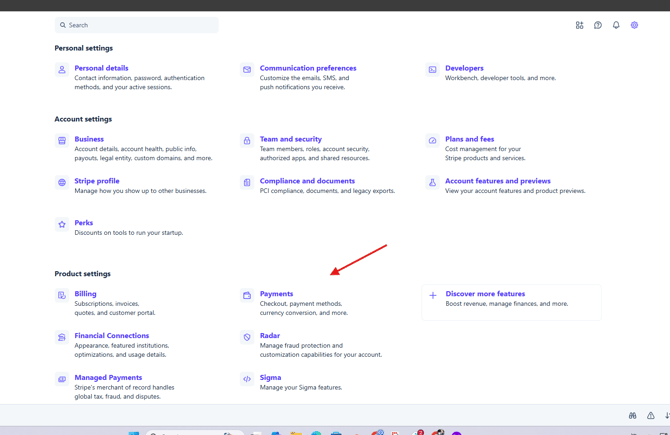Screen dimensions: 670x435
Task: Click 'Team members, roles, account security' description
Action: point(314,153)
